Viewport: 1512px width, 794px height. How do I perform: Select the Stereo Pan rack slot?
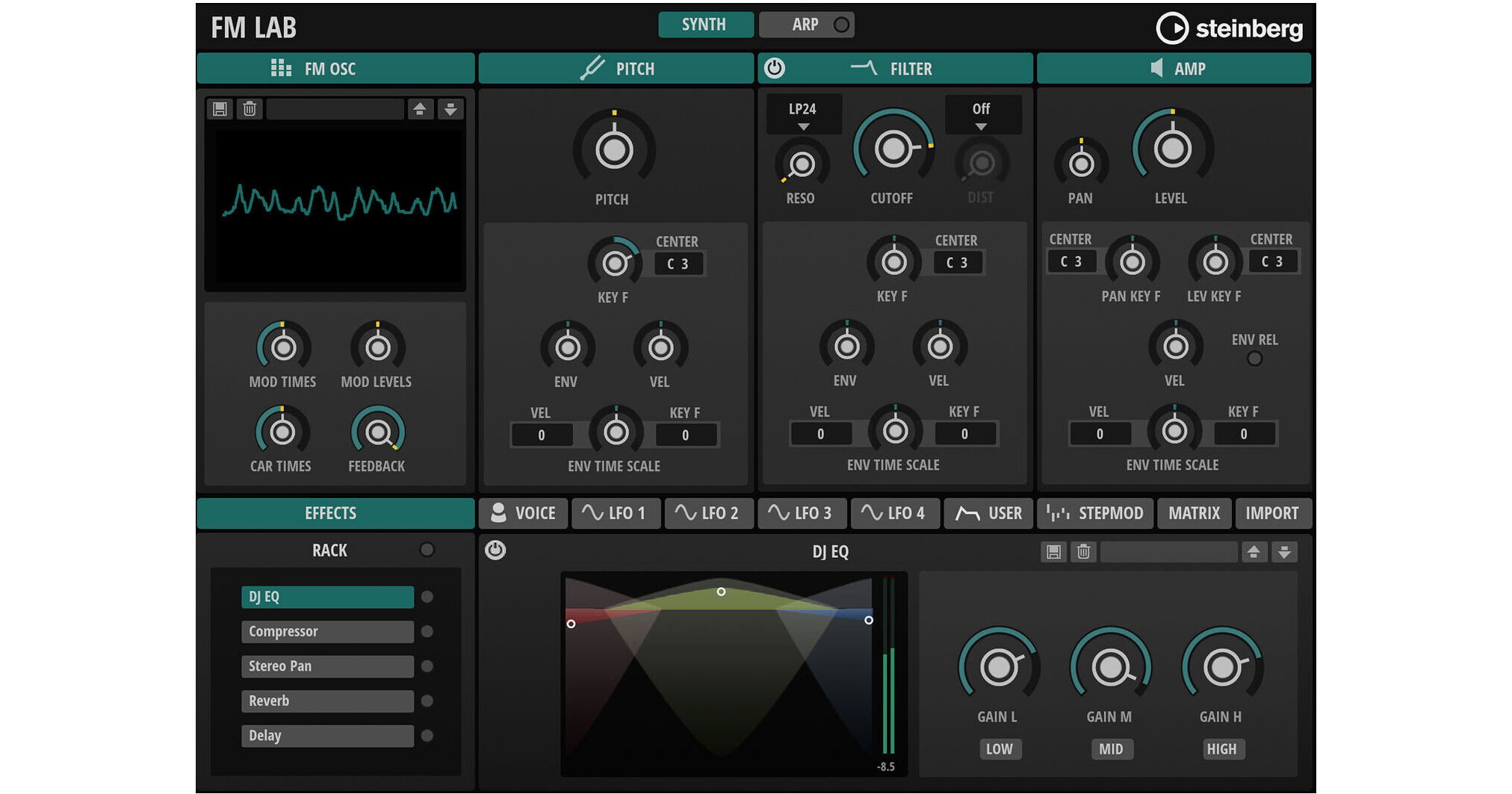pos(327,666)
